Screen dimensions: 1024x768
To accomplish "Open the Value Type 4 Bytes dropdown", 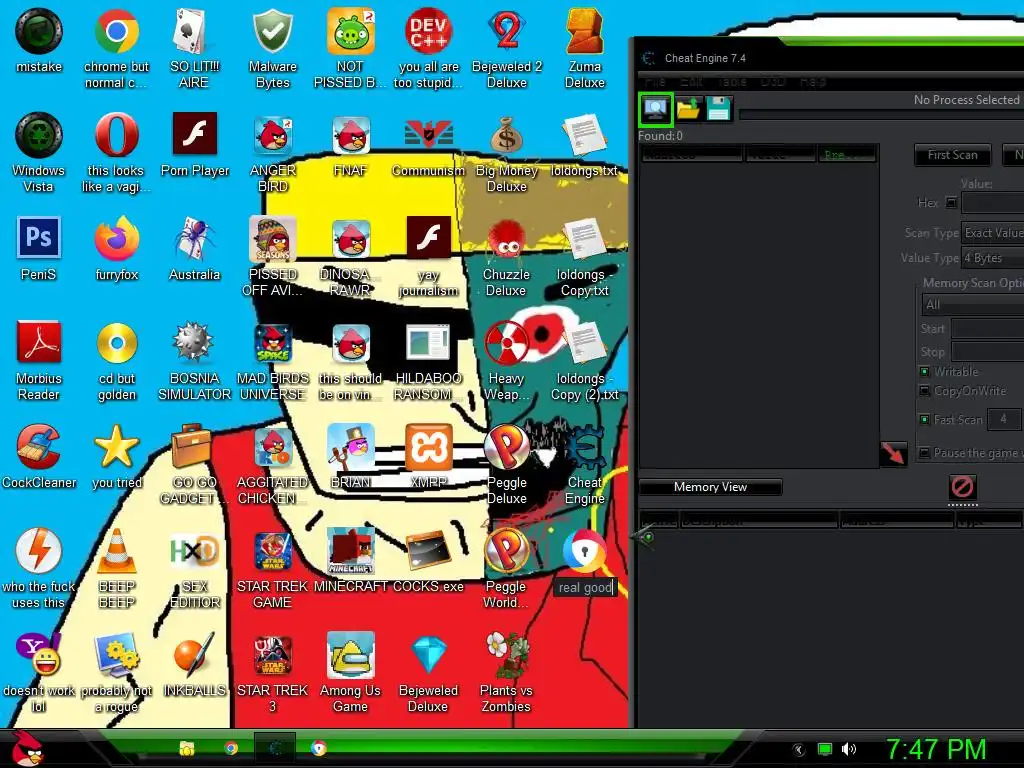I will pos(993,258).
